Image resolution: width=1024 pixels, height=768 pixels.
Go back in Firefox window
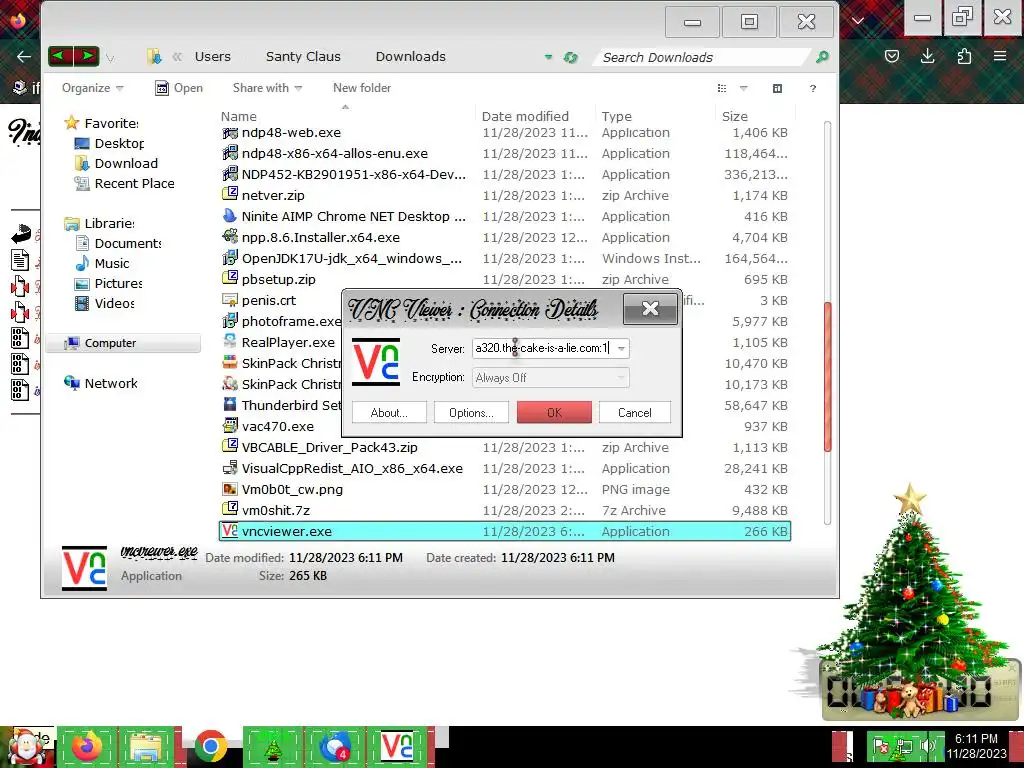pyautogui.click(x=24, y=56)
